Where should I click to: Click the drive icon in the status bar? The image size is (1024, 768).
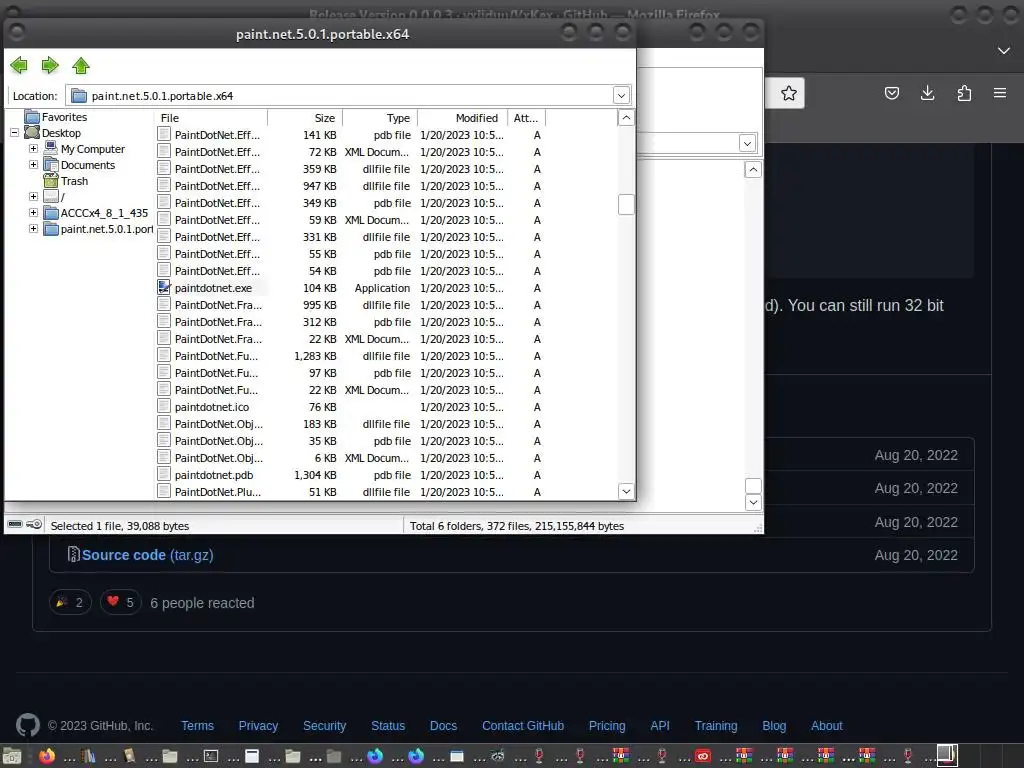(15, 524)
